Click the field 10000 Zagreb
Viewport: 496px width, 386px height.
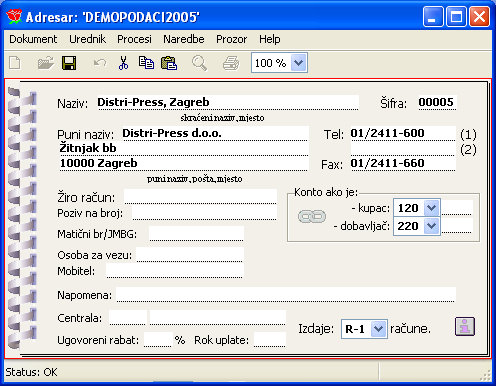183,163
